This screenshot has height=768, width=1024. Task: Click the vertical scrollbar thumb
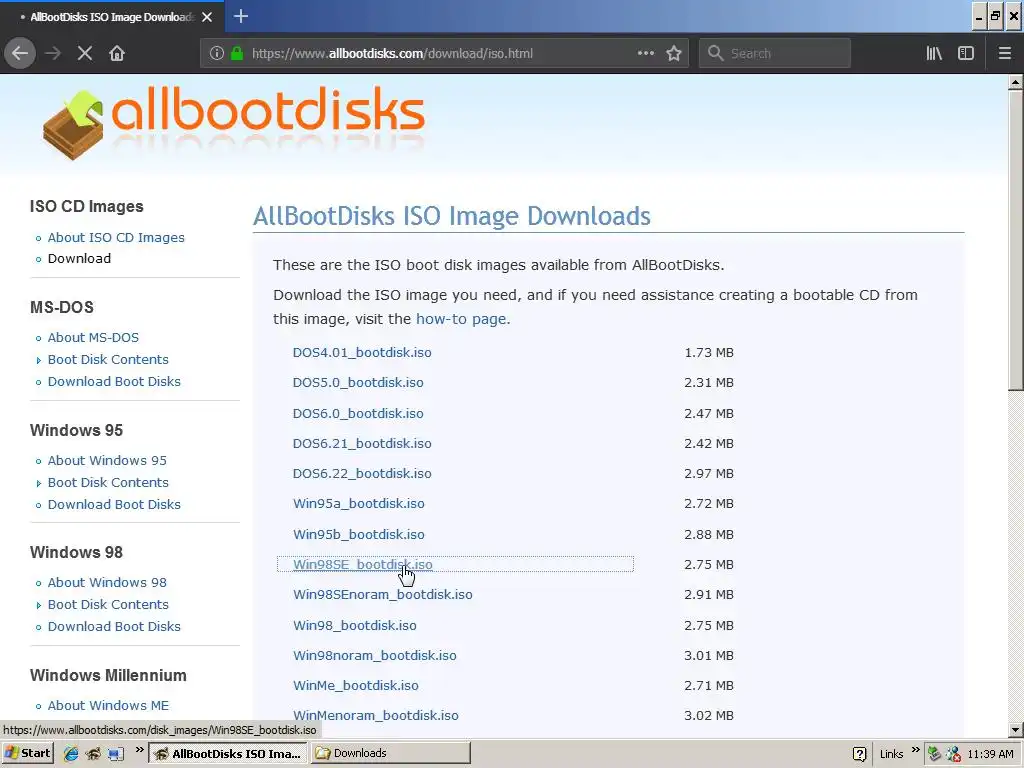1016,240
